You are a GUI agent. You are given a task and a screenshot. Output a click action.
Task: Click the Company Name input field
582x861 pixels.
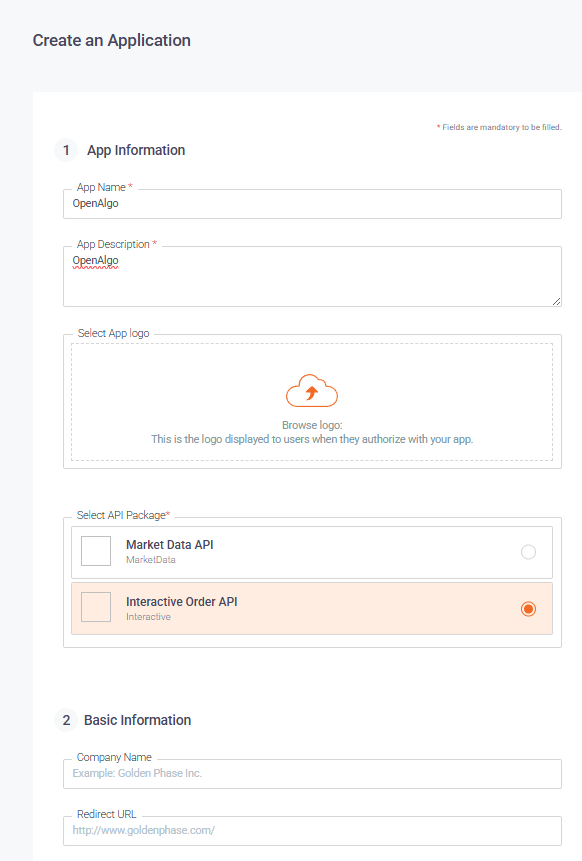pyautogui.click(x=312, y=774)
